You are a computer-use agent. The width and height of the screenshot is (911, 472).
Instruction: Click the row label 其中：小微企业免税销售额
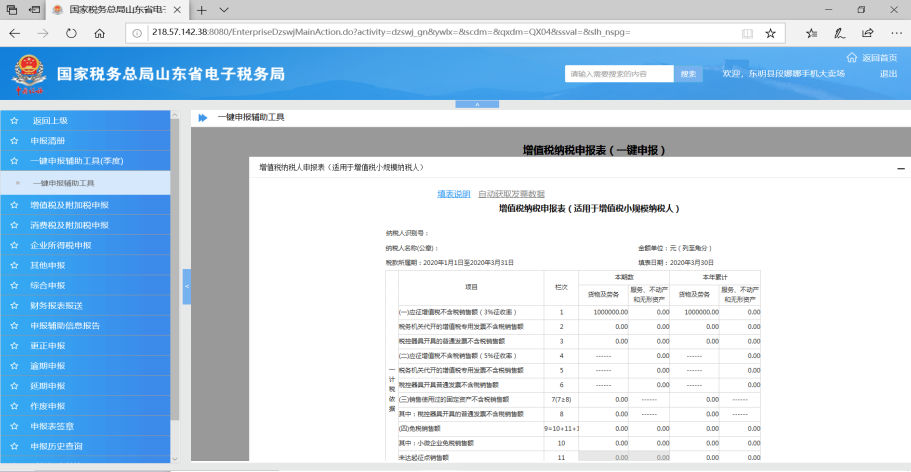pos(436,443)
